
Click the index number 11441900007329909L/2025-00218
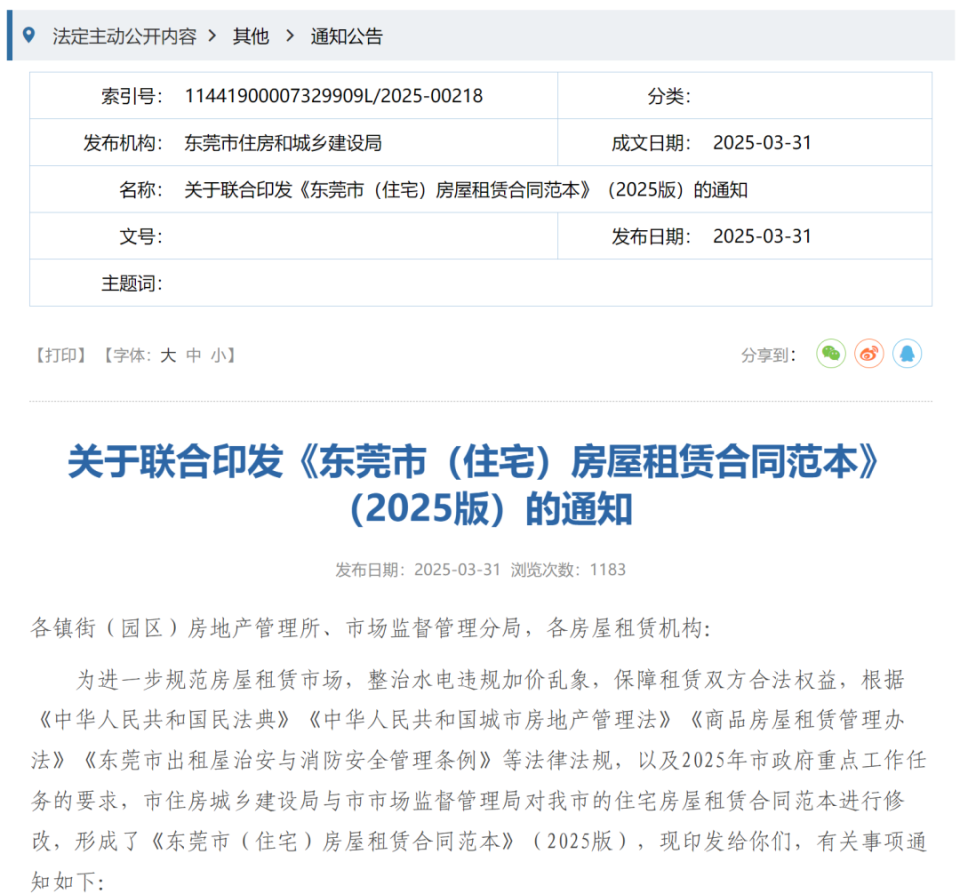click(333, 96)
